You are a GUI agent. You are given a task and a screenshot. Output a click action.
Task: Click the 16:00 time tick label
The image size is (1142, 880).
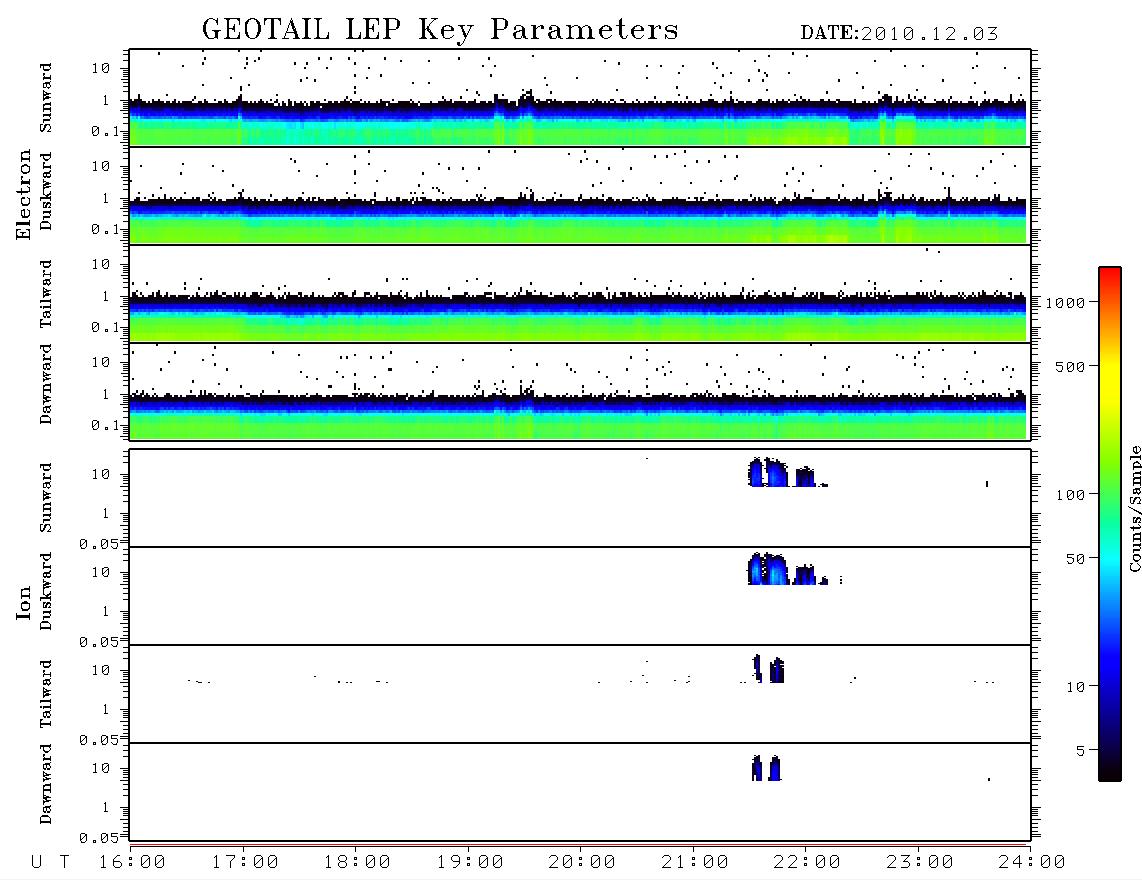coord(132,862)
